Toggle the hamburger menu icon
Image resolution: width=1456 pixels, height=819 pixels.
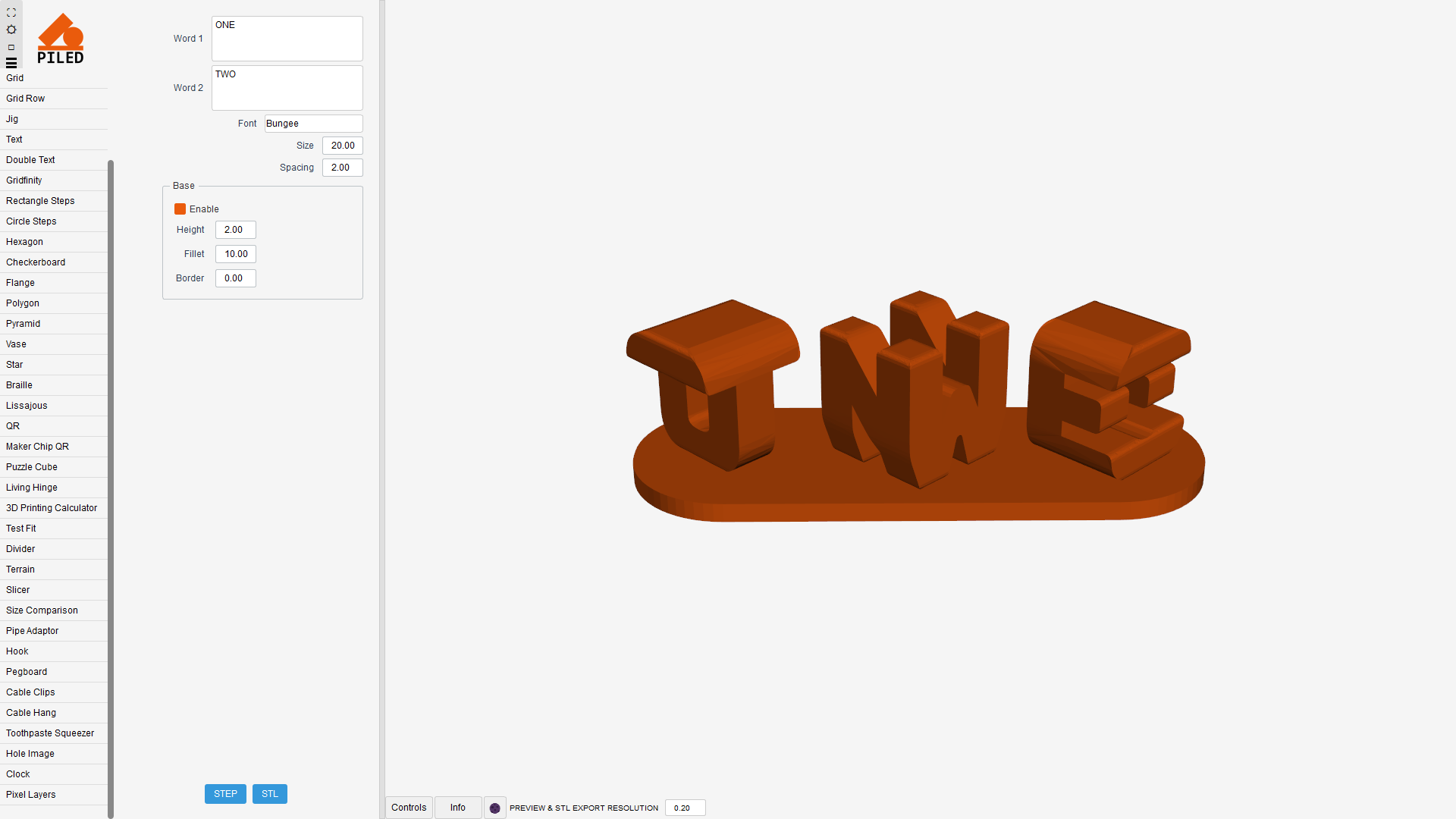[11, 63]
